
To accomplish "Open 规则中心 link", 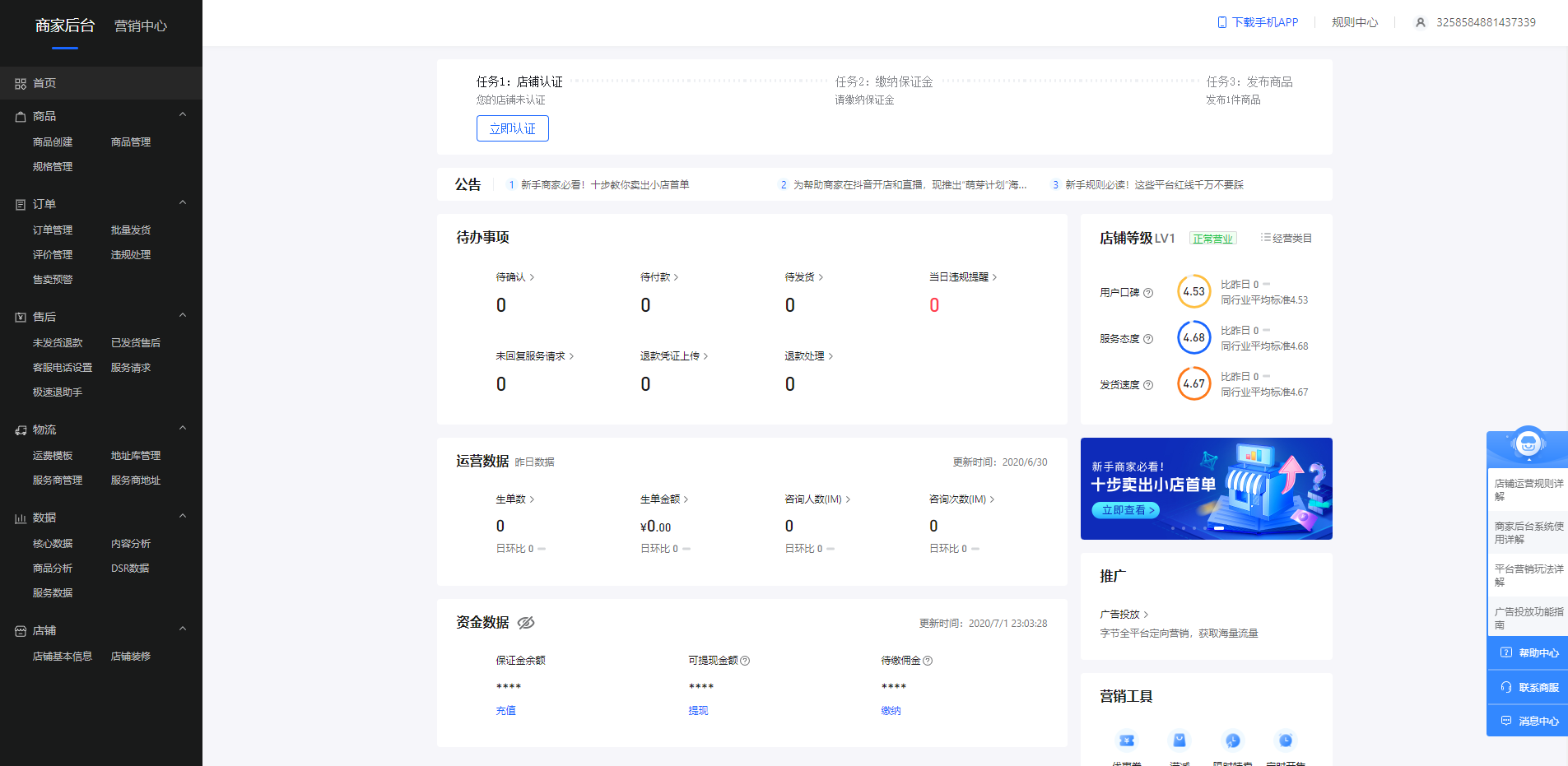I will click(1355, 22).
